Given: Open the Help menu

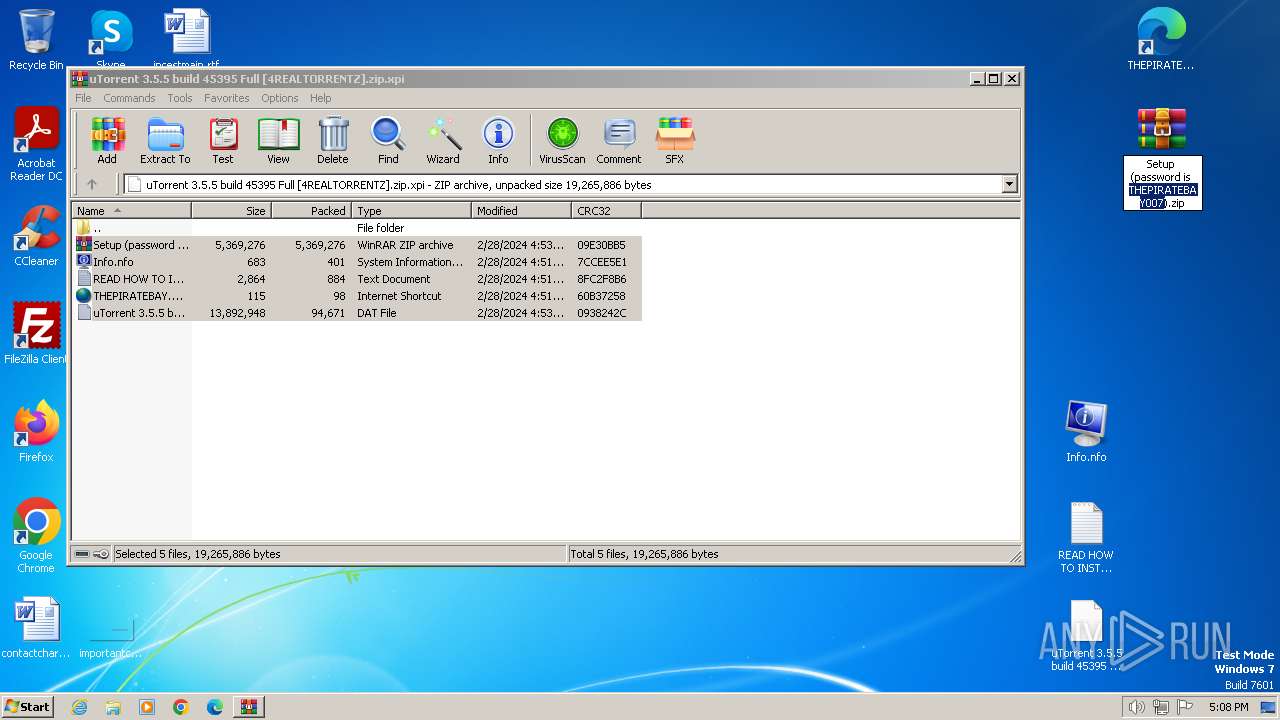Looking at the screenshot, I should 320,98.
